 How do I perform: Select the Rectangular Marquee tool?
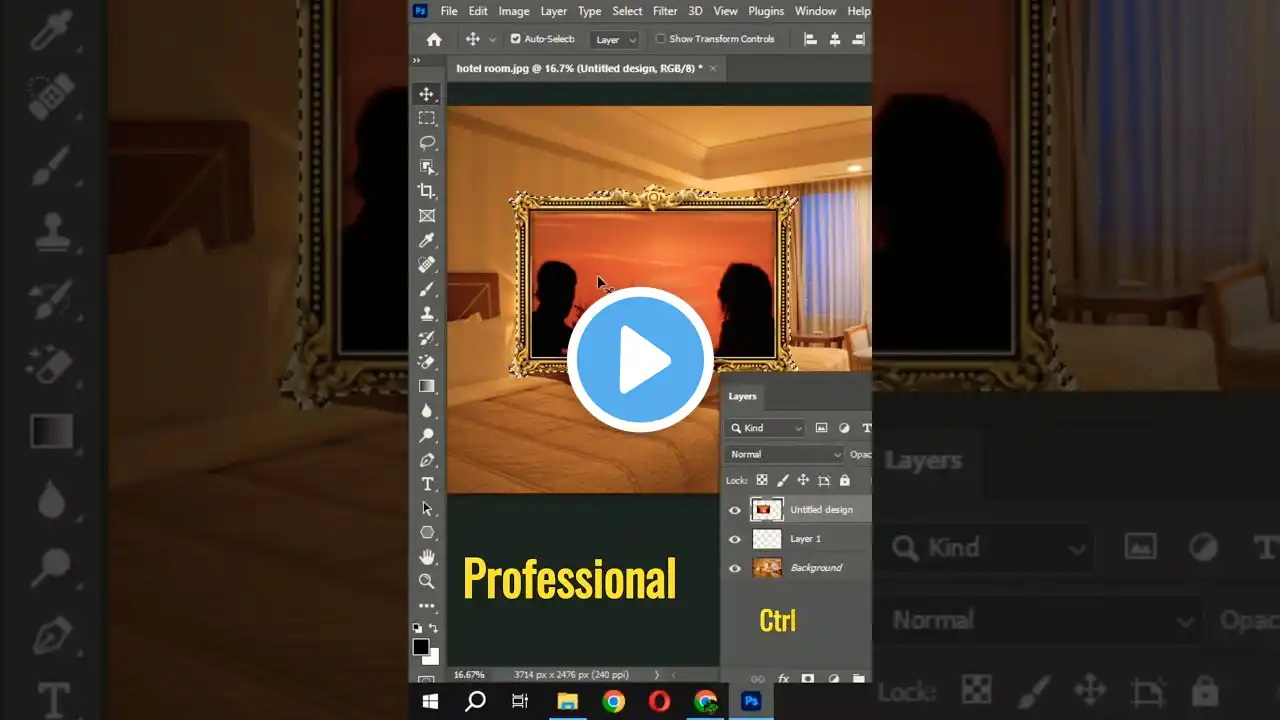click(x=427, y=118)
